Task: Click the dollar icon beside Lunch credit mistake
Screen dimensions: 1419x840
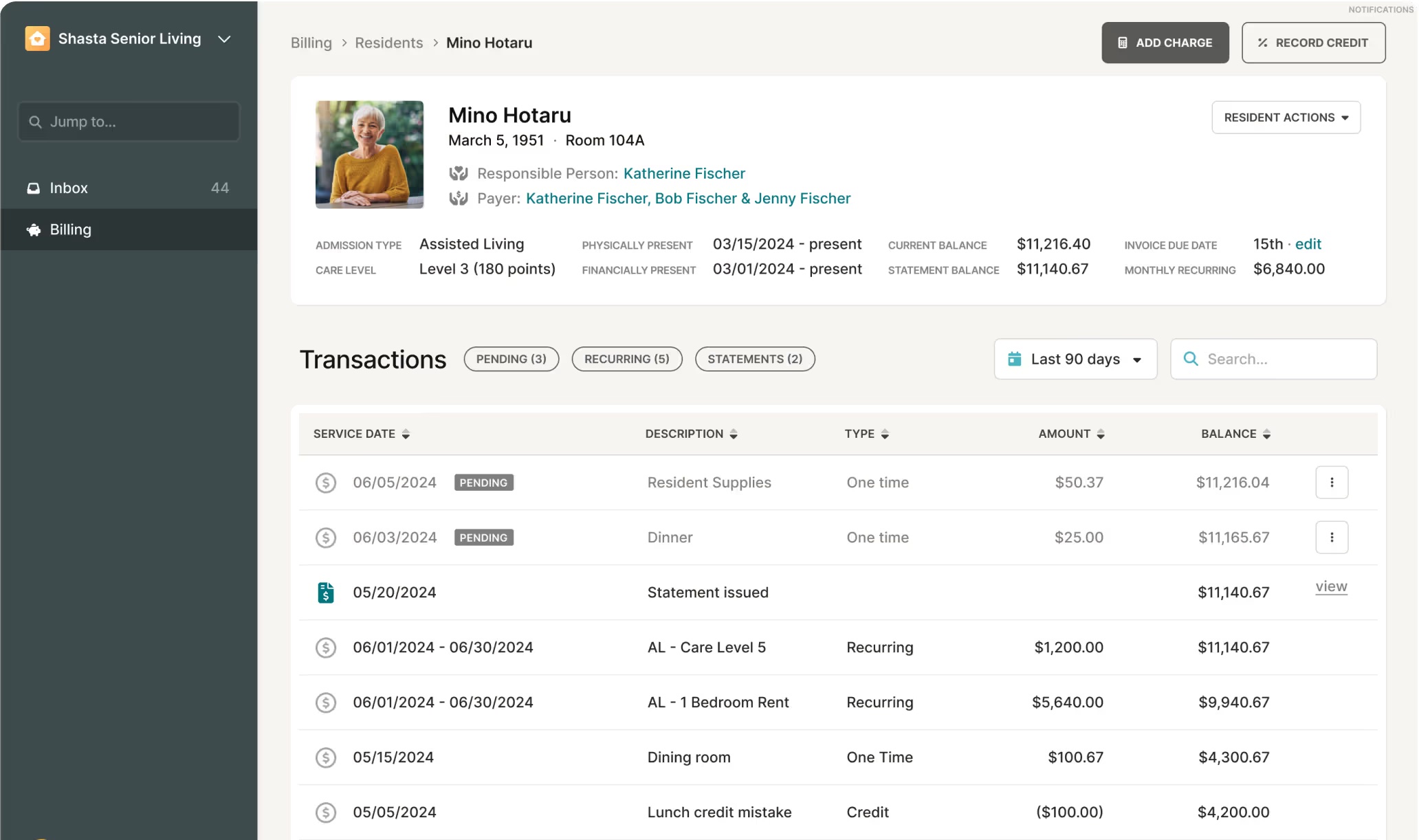Action: pyautogui.click(x=326, y=813)
